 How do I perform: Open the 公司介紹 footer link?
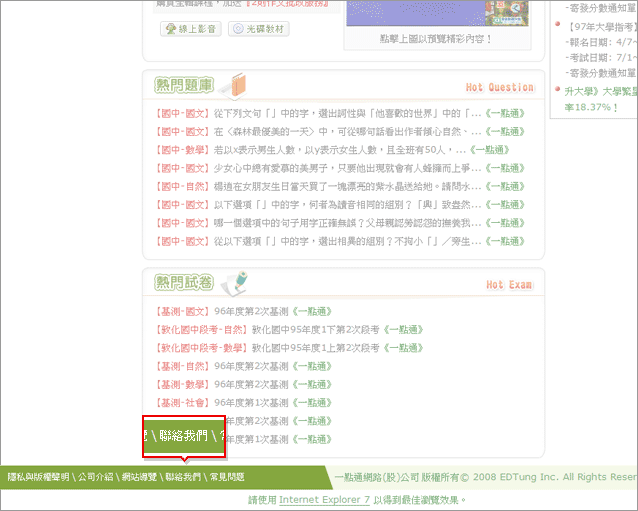tap(96, 478)
